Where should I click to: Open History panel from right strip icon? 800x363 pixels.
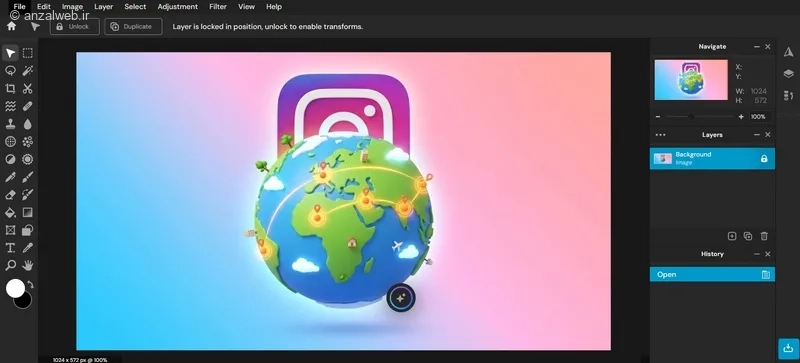(788, 95)
